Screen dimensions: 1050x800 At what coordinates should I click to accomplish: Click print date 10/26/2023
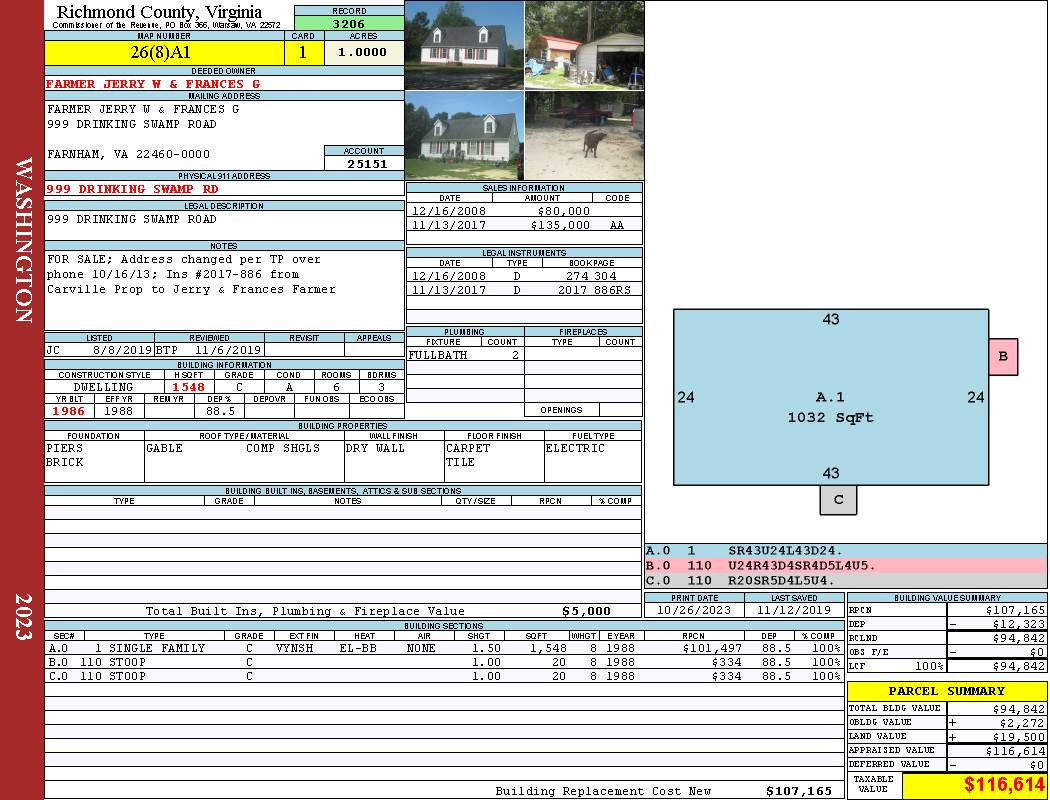694,610
